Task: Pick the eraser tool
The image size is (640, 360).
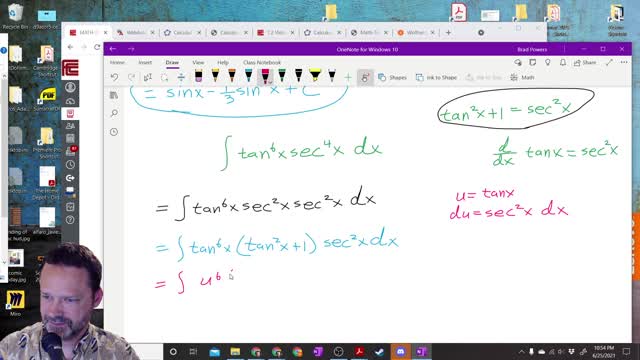Action: click(198, 76)
